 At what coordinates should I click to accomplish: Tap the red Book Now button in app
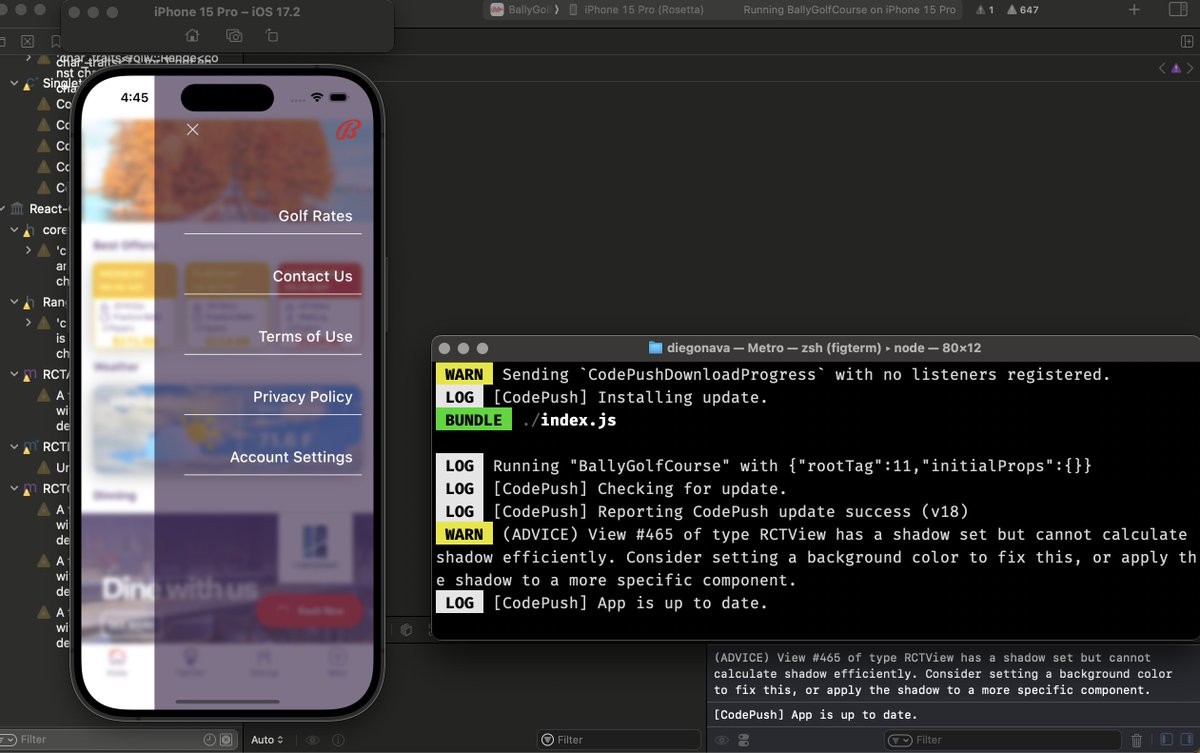pos(309,610)
